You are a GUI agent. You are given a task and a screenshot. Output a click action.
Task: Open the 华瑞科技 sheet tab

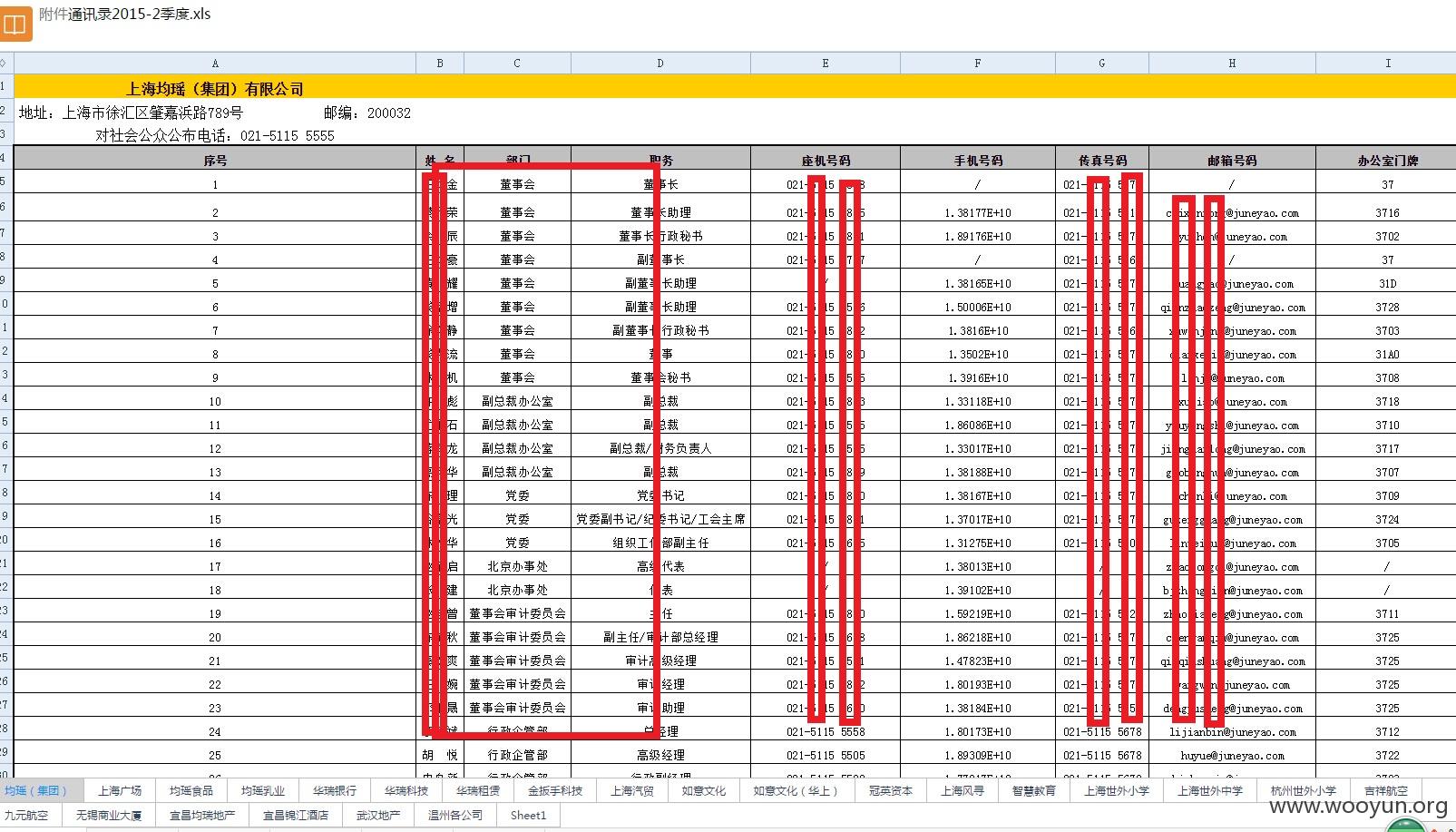pyautogui.click(x=406, y=790)
